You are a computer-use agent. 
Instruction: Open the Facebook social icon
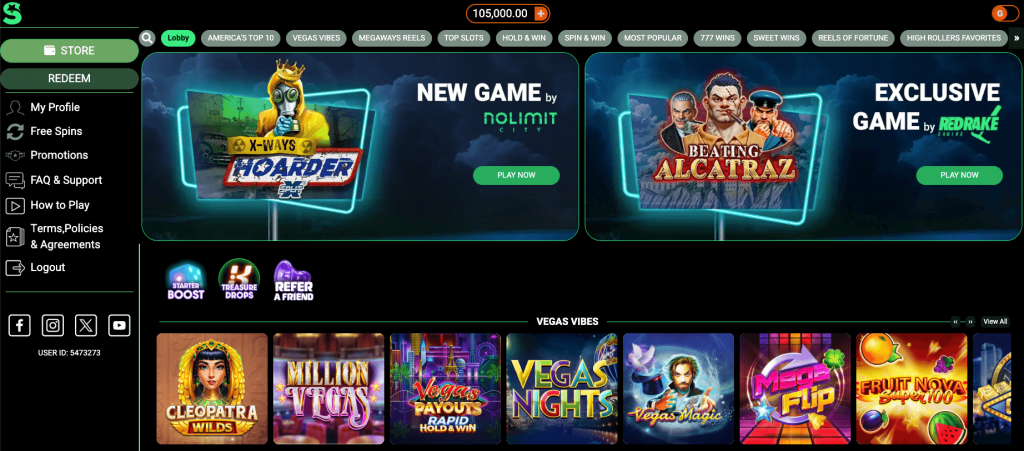click(20, 325)
